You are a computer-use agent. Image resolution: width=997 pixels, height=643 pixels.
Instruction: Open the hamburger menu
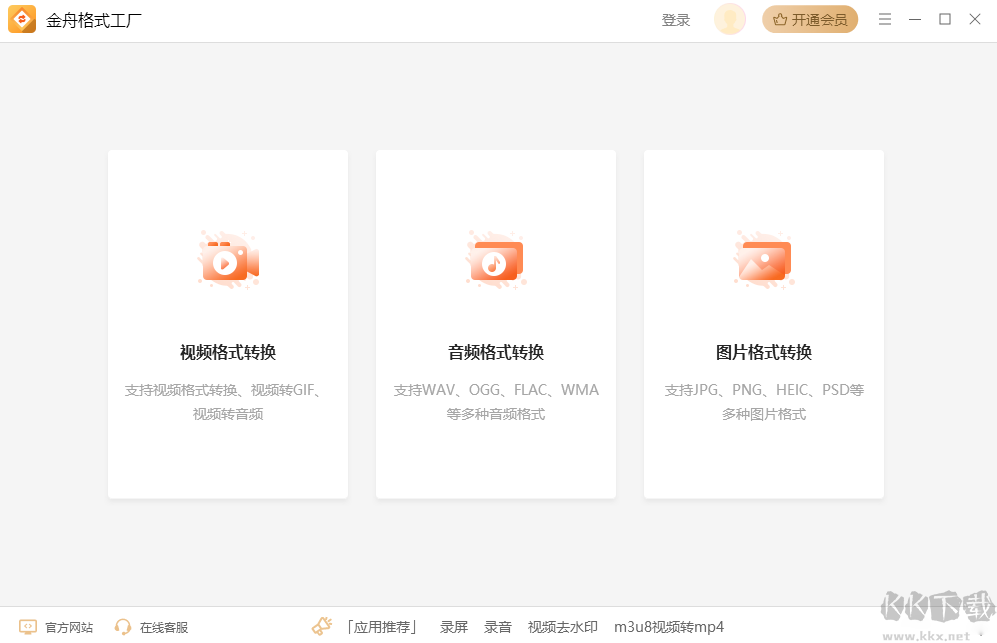pyautogui.click(x=884, y=19)
